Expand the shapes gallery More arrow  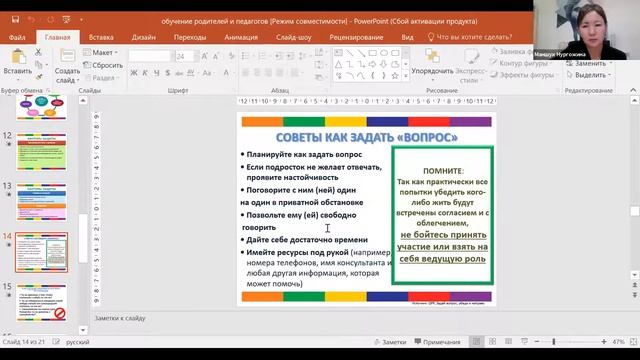coord(405,76)
